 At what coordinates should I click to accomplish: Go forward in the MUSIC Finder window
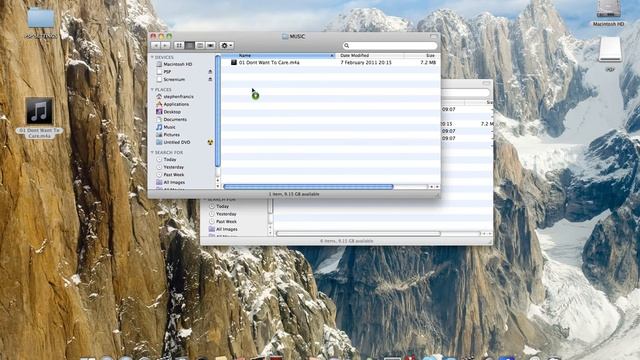click(x=165, y=45)
